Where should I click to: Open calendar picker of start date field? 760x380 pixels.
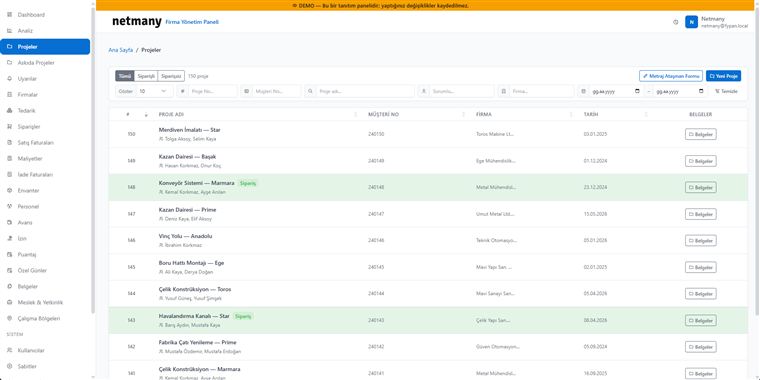click(637, 91)
